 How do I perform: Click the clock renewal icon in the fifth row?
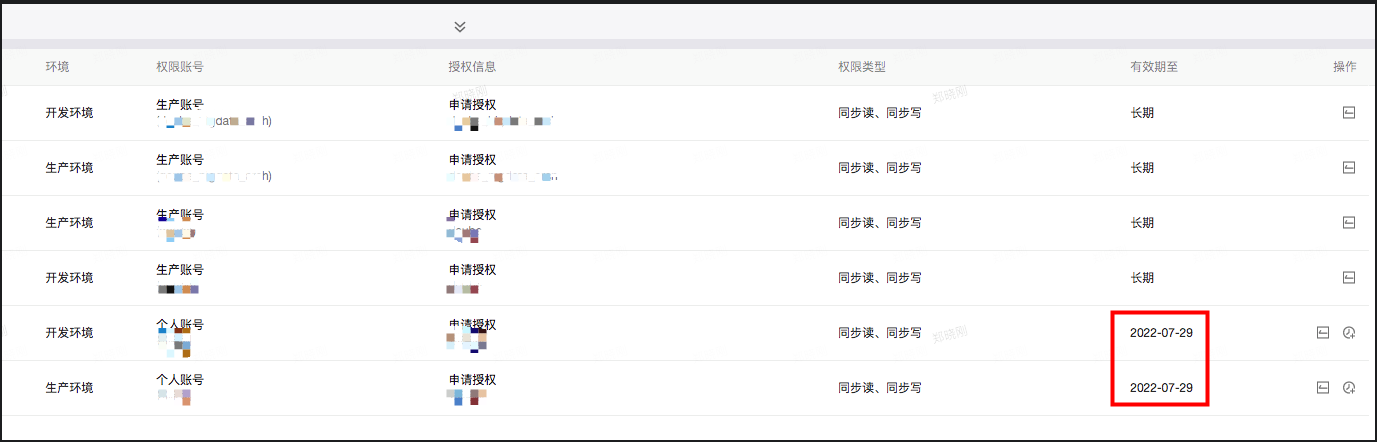[1348, 333]
